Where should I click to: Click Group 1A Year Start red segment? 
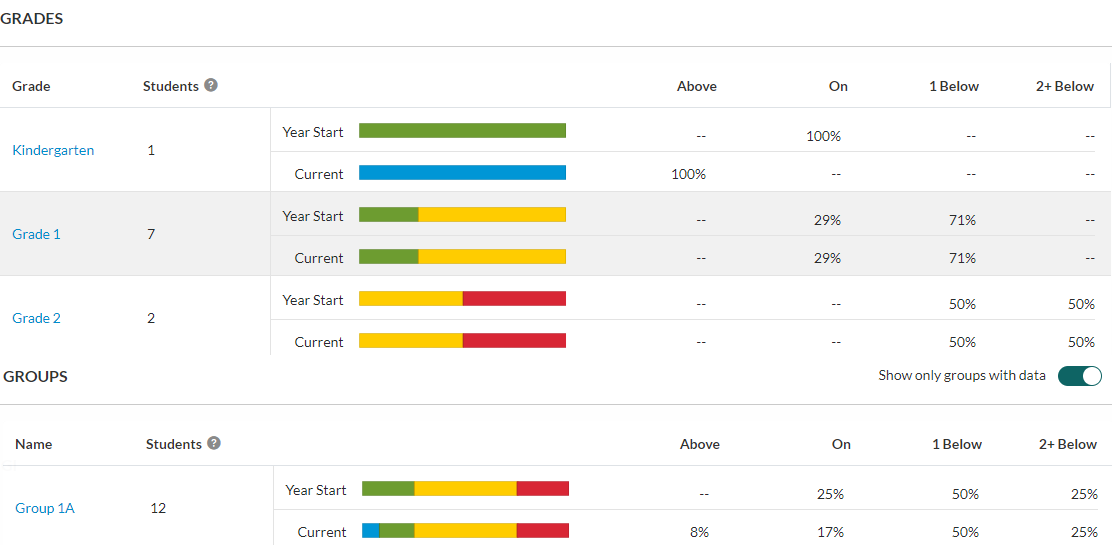pos(543,489)
